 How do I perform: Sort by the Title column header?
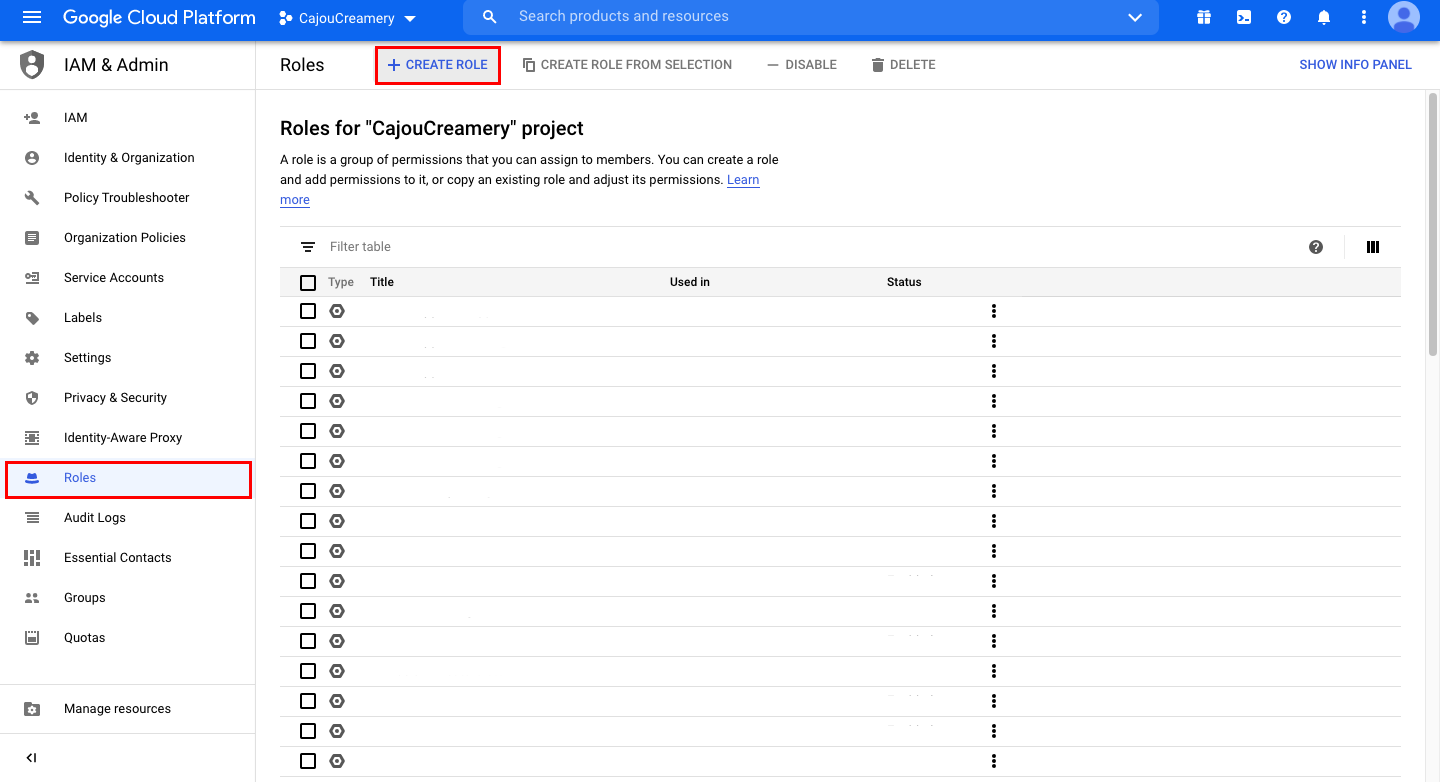pyautogui.click(x=382, y=282)
